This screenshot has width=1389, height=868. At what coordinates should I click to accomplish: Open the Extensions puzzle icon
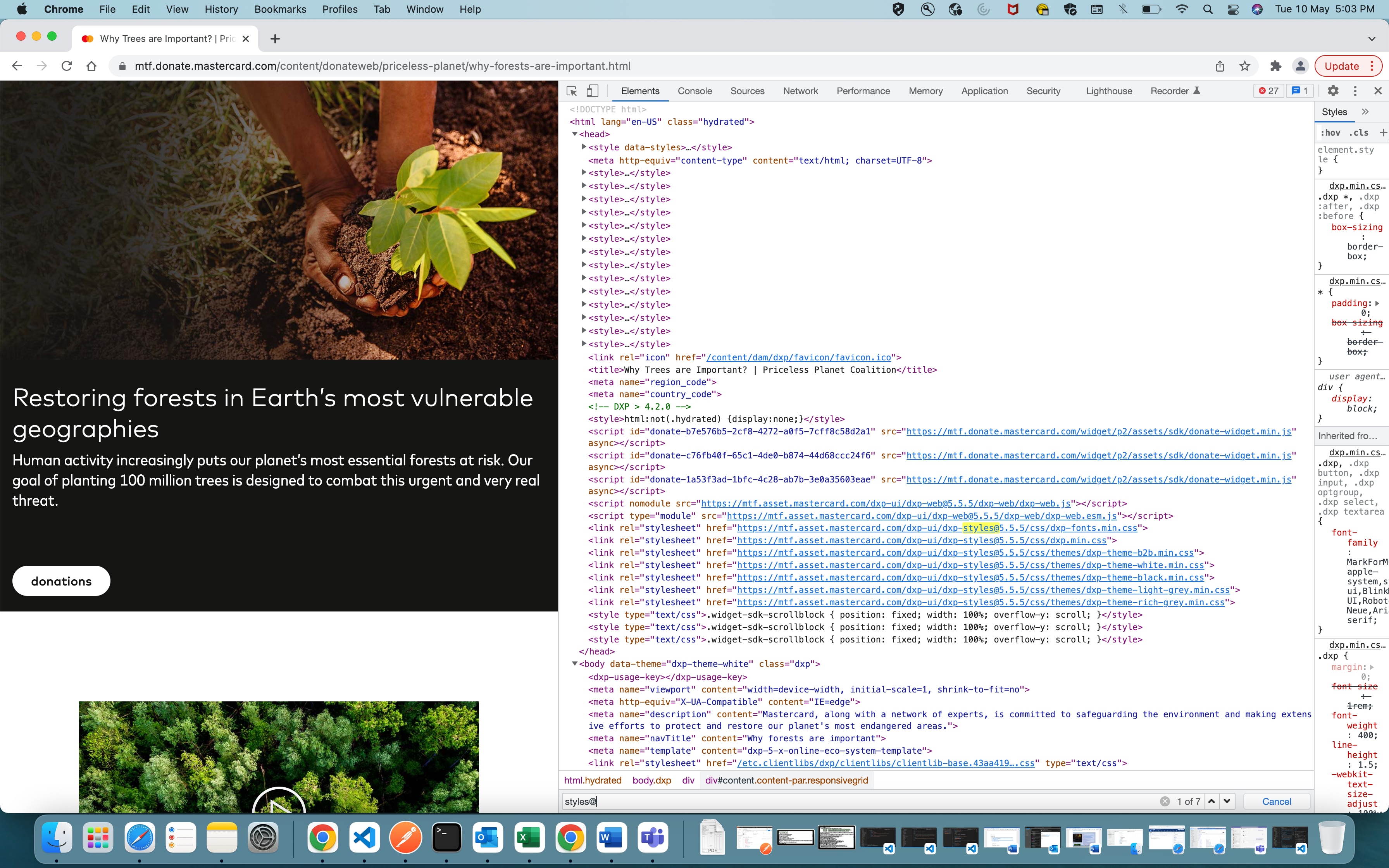1275,66
